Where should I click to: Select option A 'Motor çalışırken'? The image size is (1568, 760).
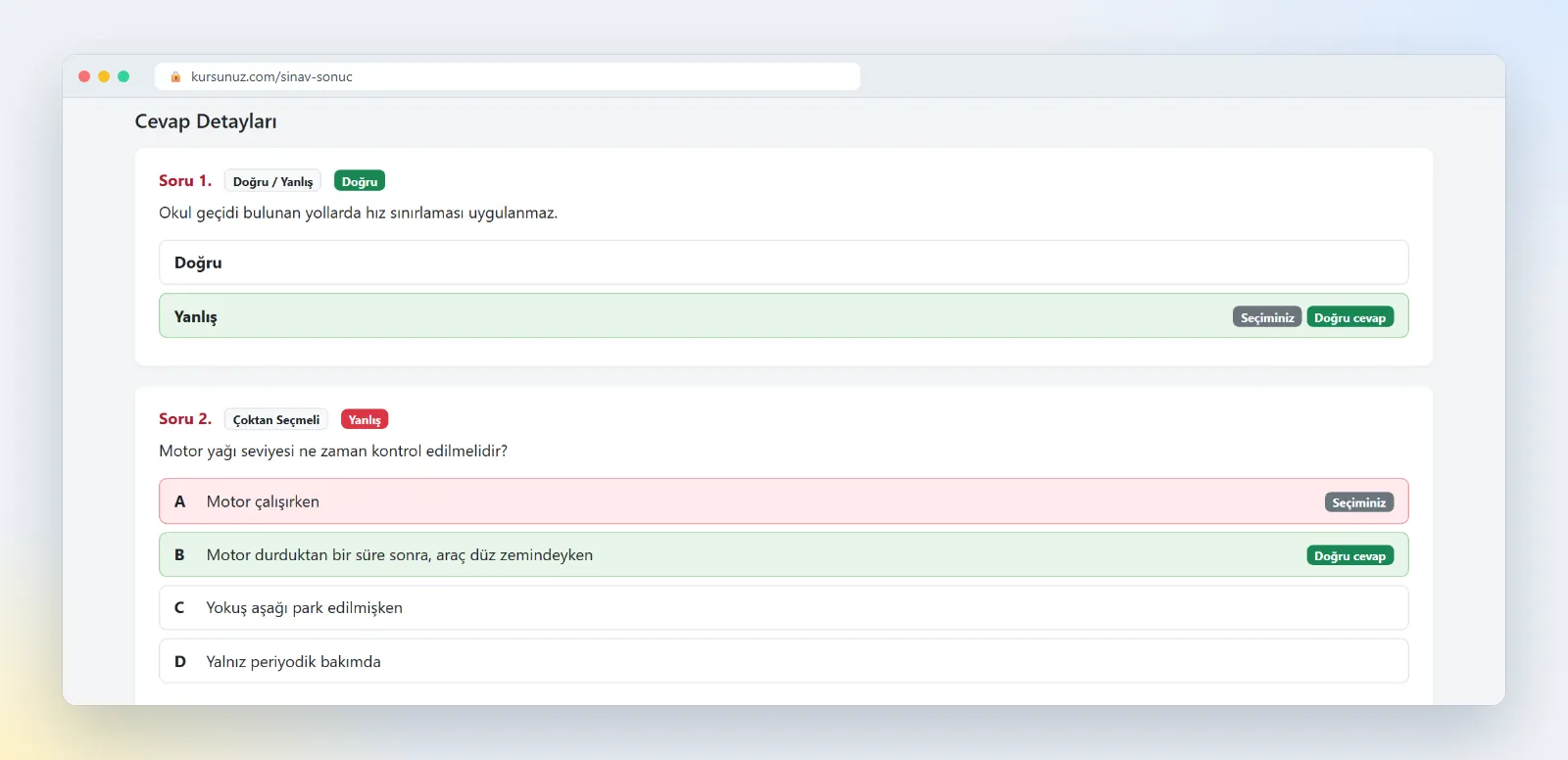tap(784, 501)
